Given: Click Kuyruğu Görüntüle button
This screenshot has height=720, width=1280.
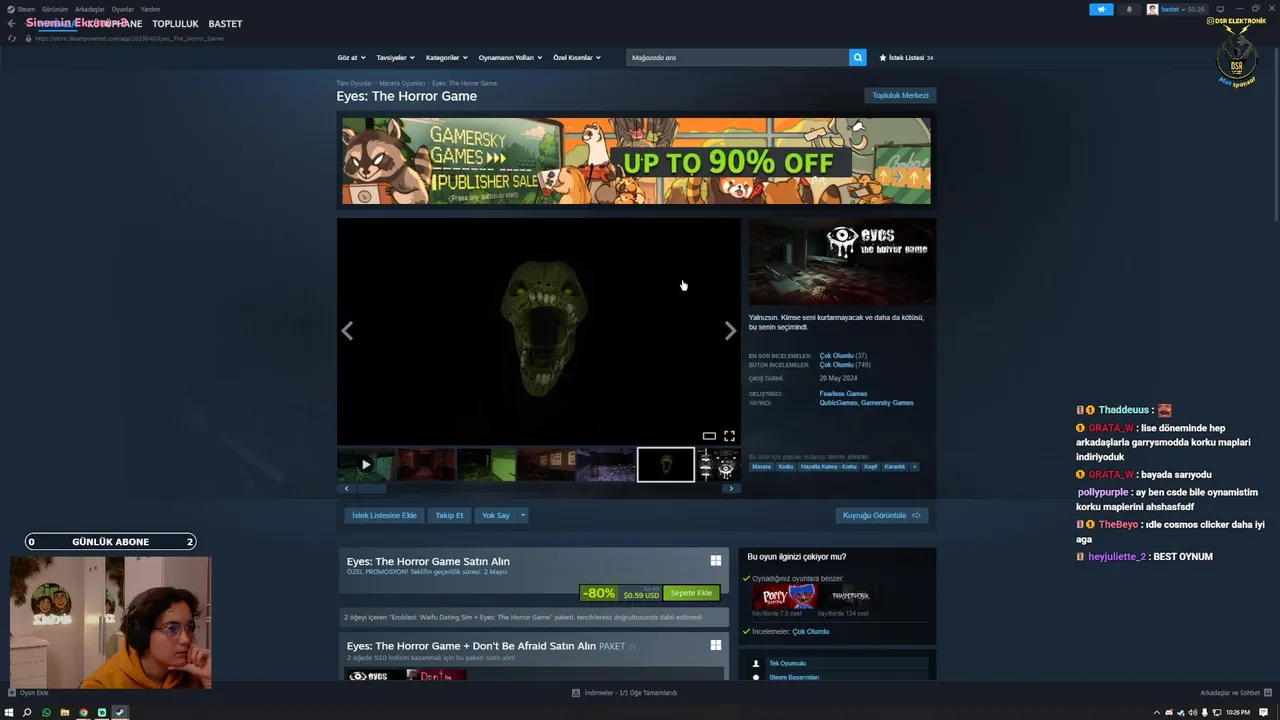Looking at the screenshot, I should tap(881, 515).
